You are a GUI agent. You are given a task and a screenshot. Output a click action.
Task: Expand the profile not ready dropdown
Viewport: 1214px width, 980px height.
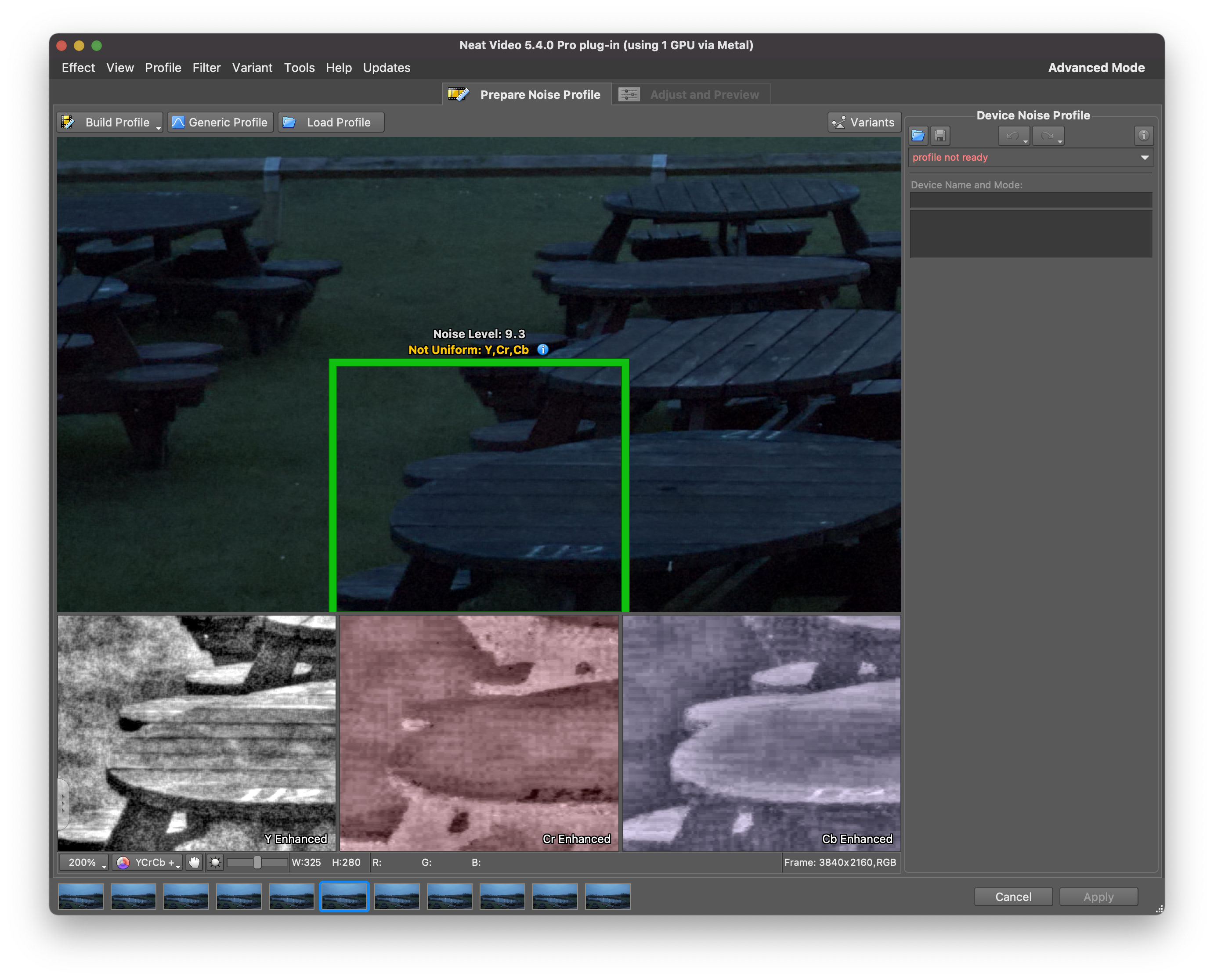[x=1144, y=158]
